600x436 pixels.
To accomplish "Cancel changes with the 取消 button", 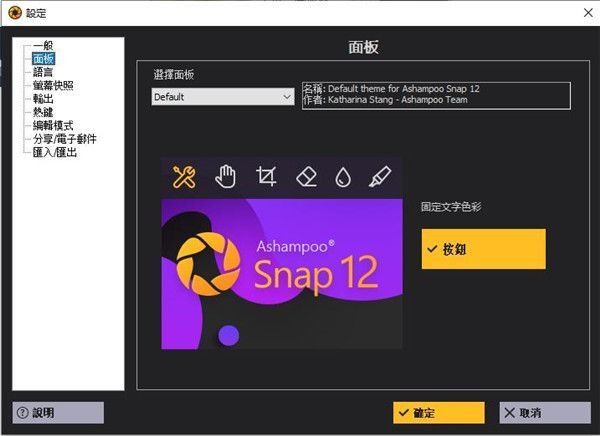I will pyautogui.click(x=545, y=413).
